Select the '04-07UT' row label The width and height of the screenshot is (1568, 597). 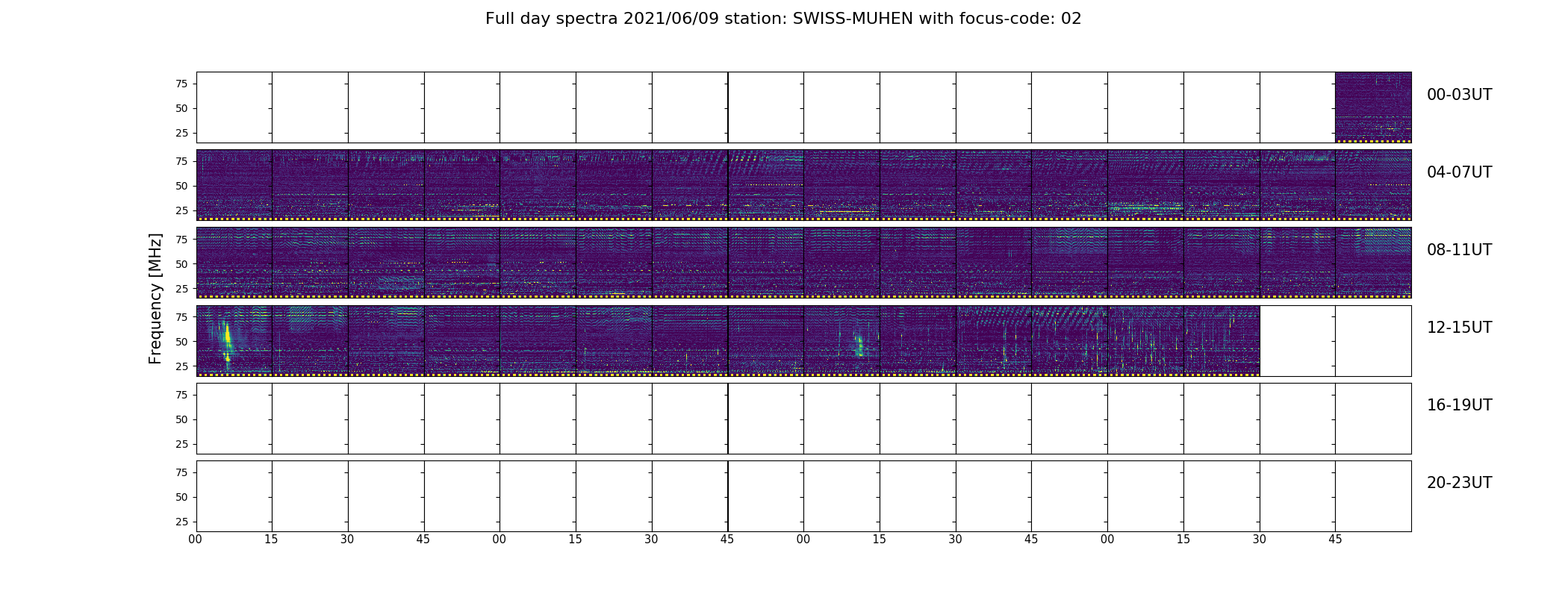[x=1459, y=172]
